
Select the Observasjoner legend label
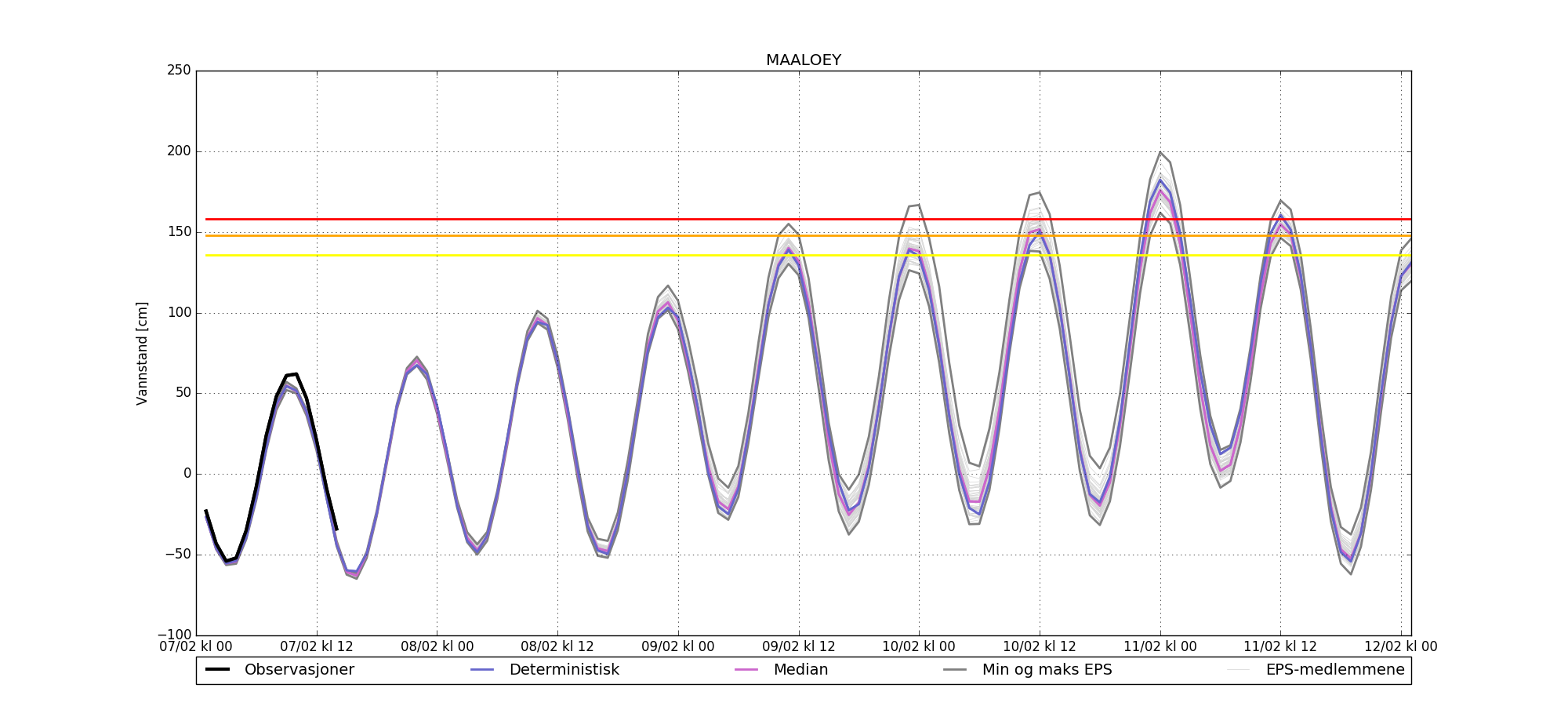point(299,670)
